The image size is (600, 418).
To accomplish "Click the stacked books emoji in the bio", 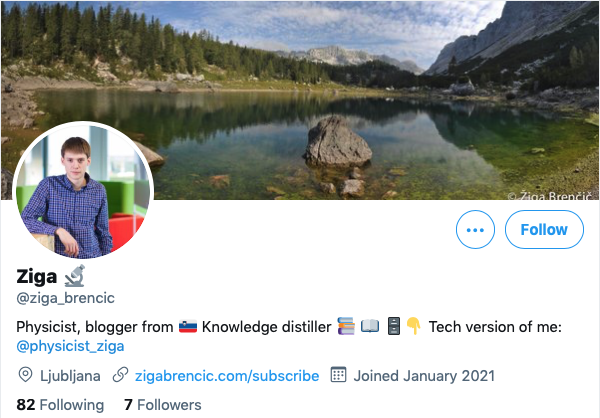I will tap(346, 326).
